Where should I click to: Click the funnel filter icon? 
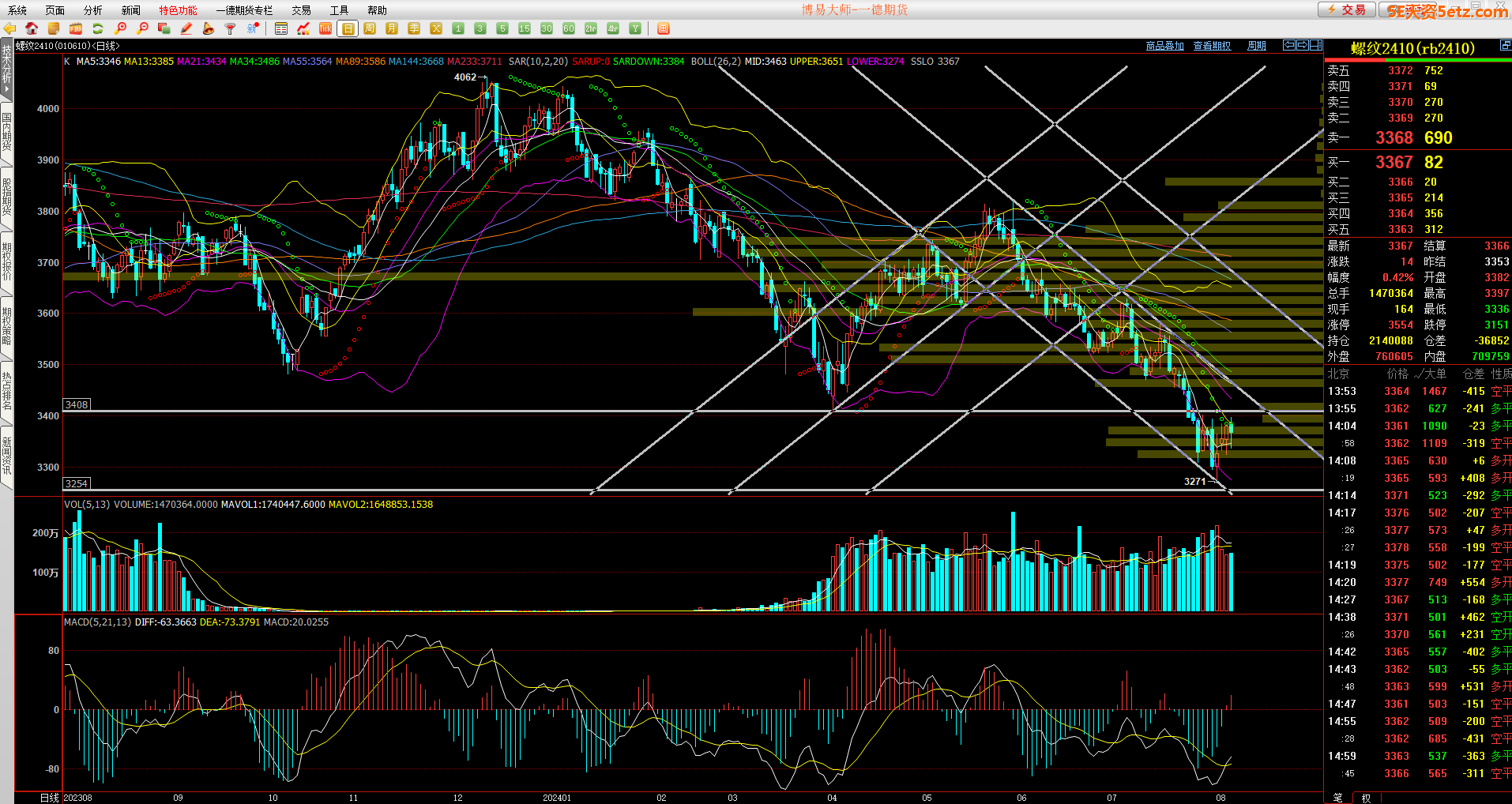tap(231, 28)
